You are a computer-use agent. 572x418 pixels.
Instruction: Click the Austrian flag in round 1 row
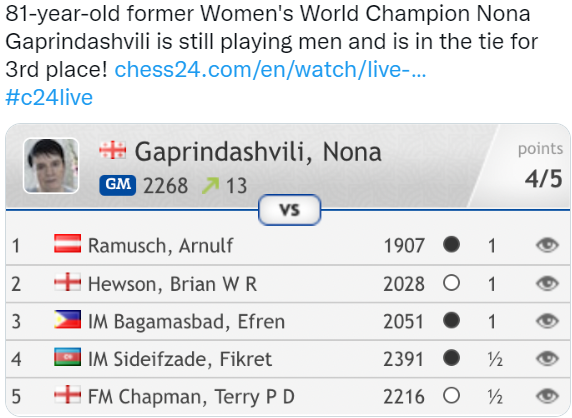pos(67,244)
